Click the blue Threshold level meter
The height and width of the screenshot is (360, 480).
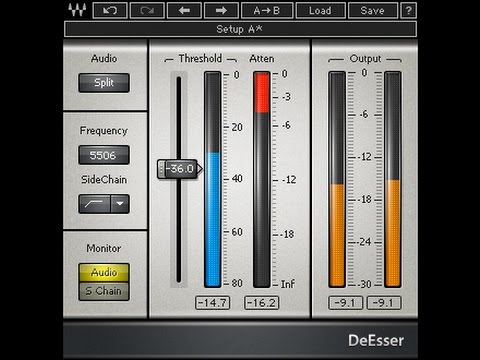click(213, 179)
